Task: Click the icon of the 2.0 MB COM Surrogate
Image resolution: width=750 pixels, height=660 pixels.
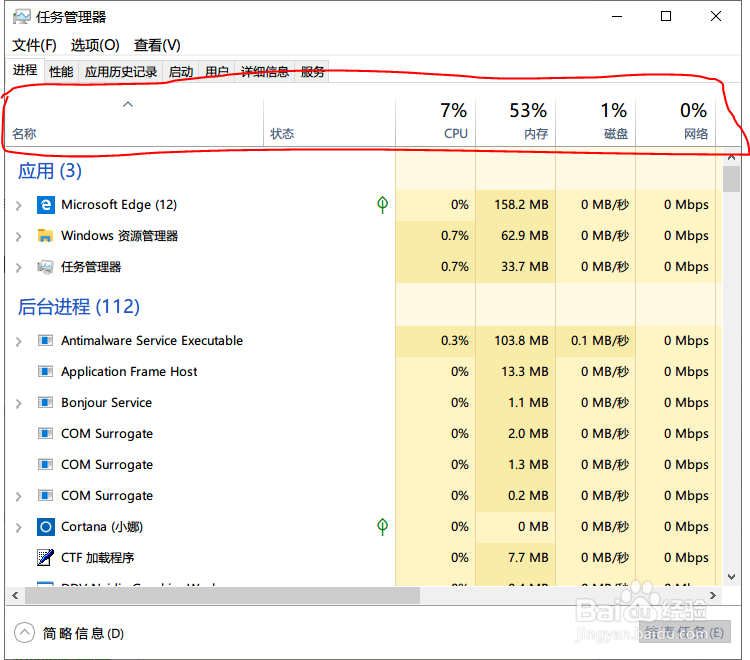Action: 45,434
